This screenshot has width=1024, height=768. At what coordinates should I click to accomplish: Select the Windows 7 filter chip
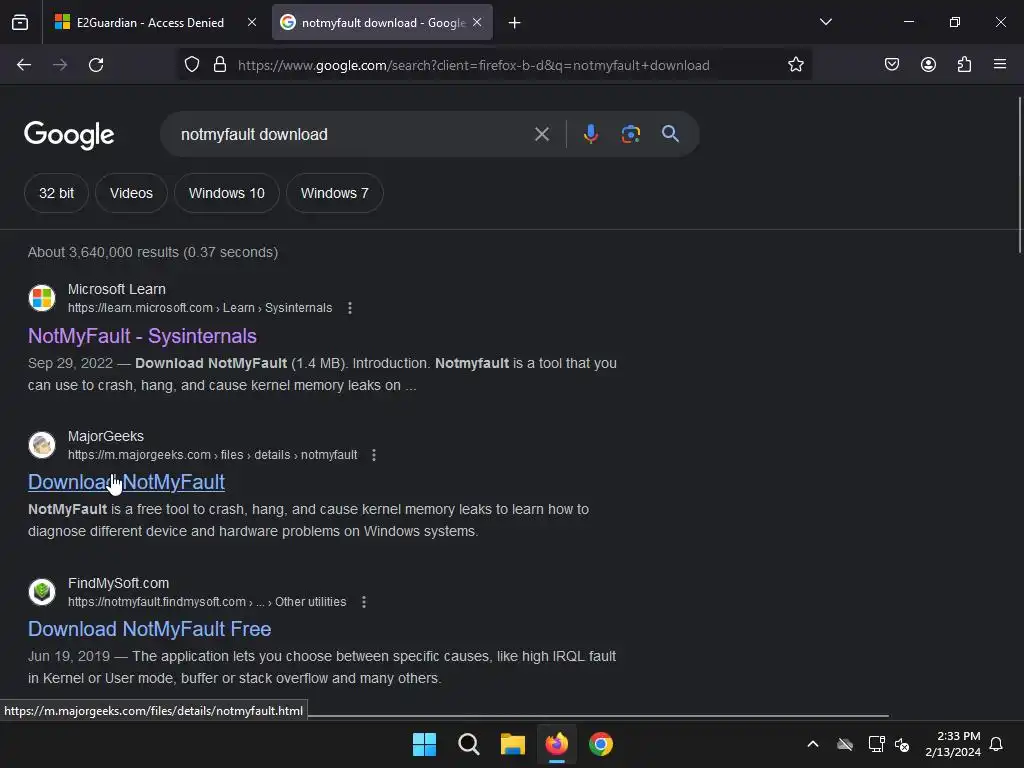tap(334, 193)
